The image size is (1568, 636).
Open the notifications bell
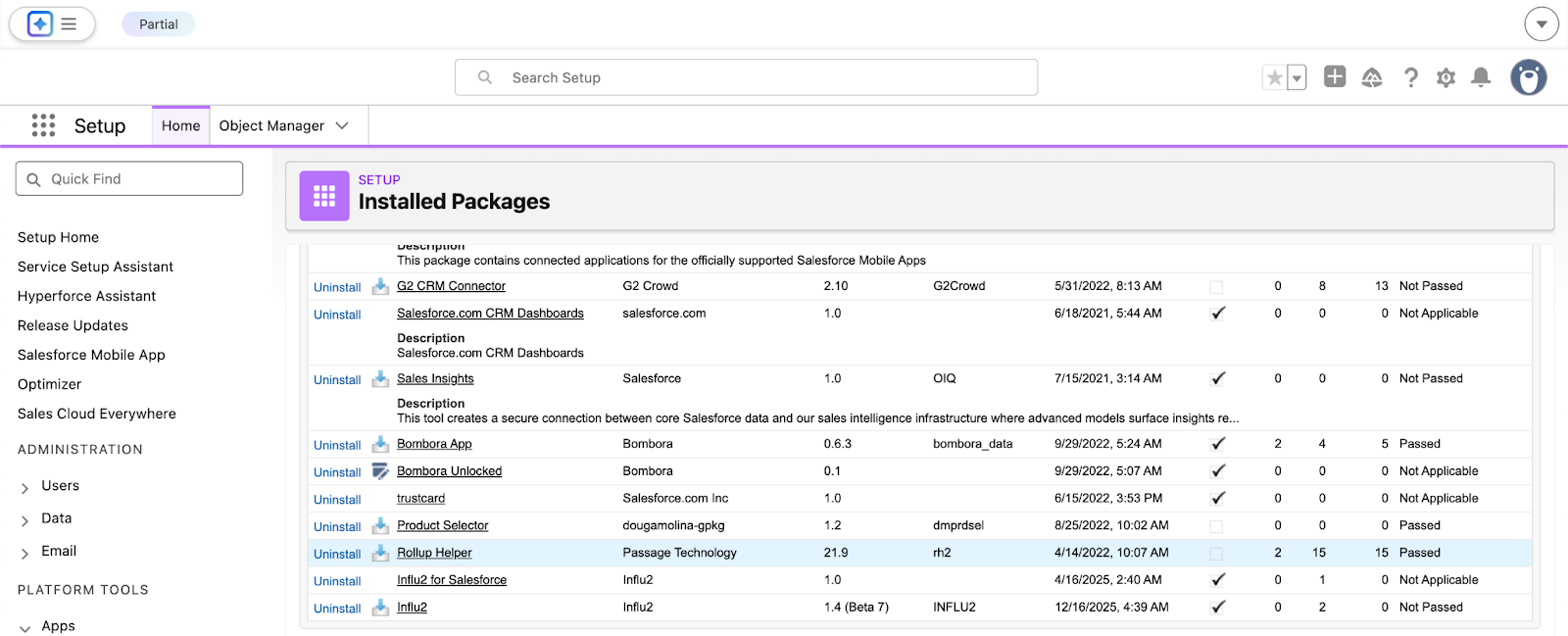click(x=1481, y=77)
